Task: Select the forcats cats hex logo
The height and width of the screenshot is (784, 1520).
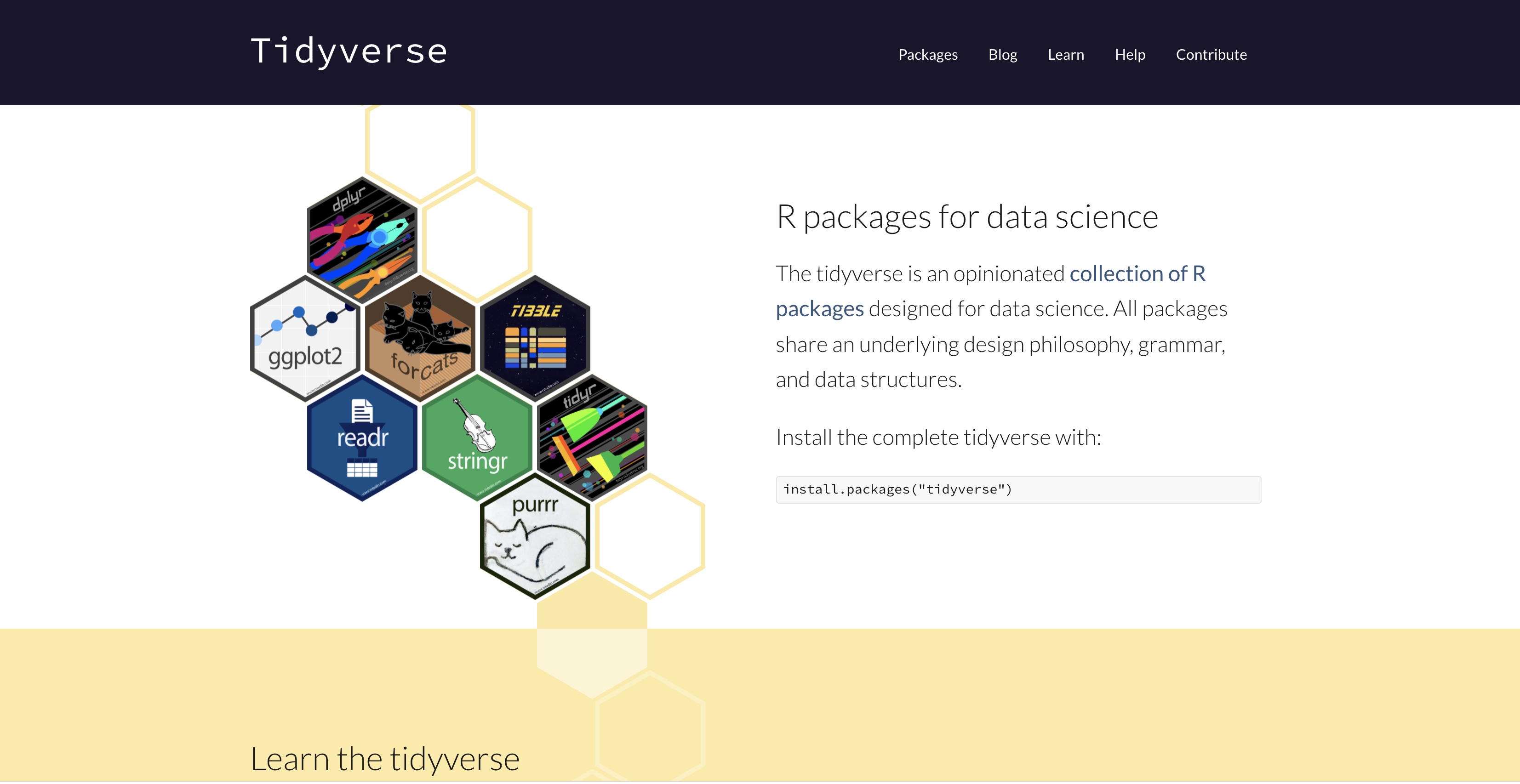Action: click(x=420, y=339)
